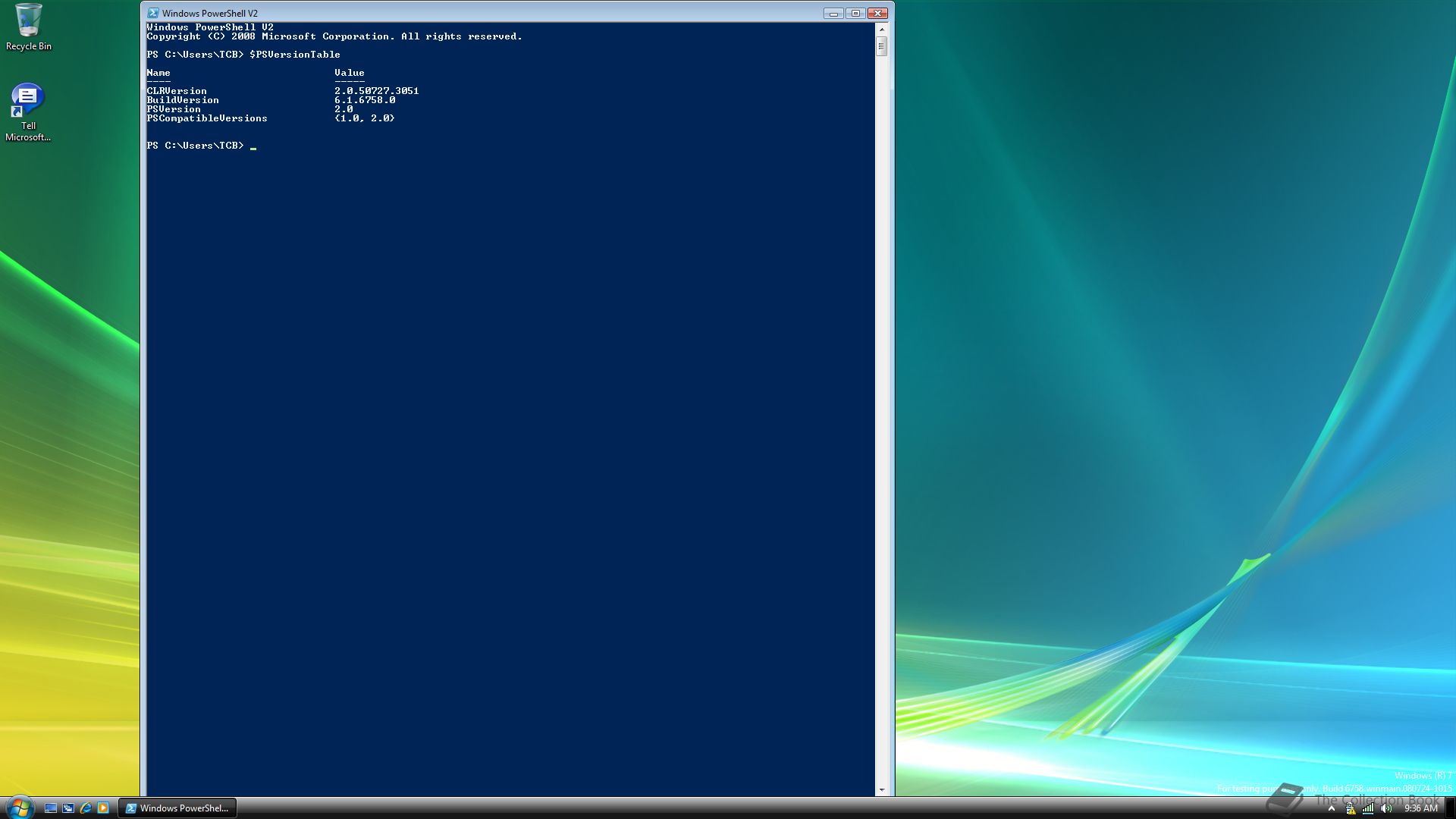Click the console scrollbar down arrow
This screenshot has height=819, width=1456.
[x=881, y=789]
